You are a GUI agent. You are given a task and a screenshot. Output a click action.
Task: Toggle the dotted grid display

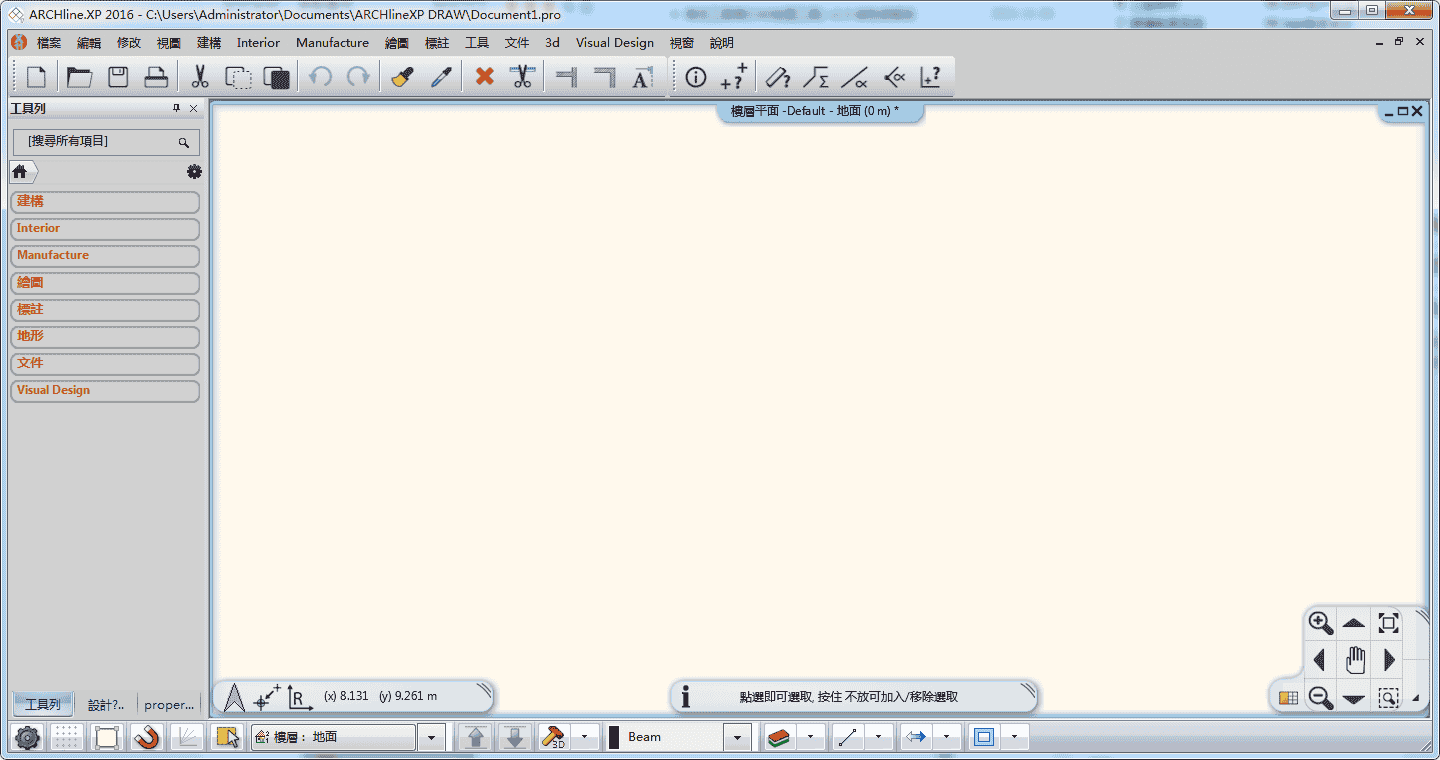[67, 737]
